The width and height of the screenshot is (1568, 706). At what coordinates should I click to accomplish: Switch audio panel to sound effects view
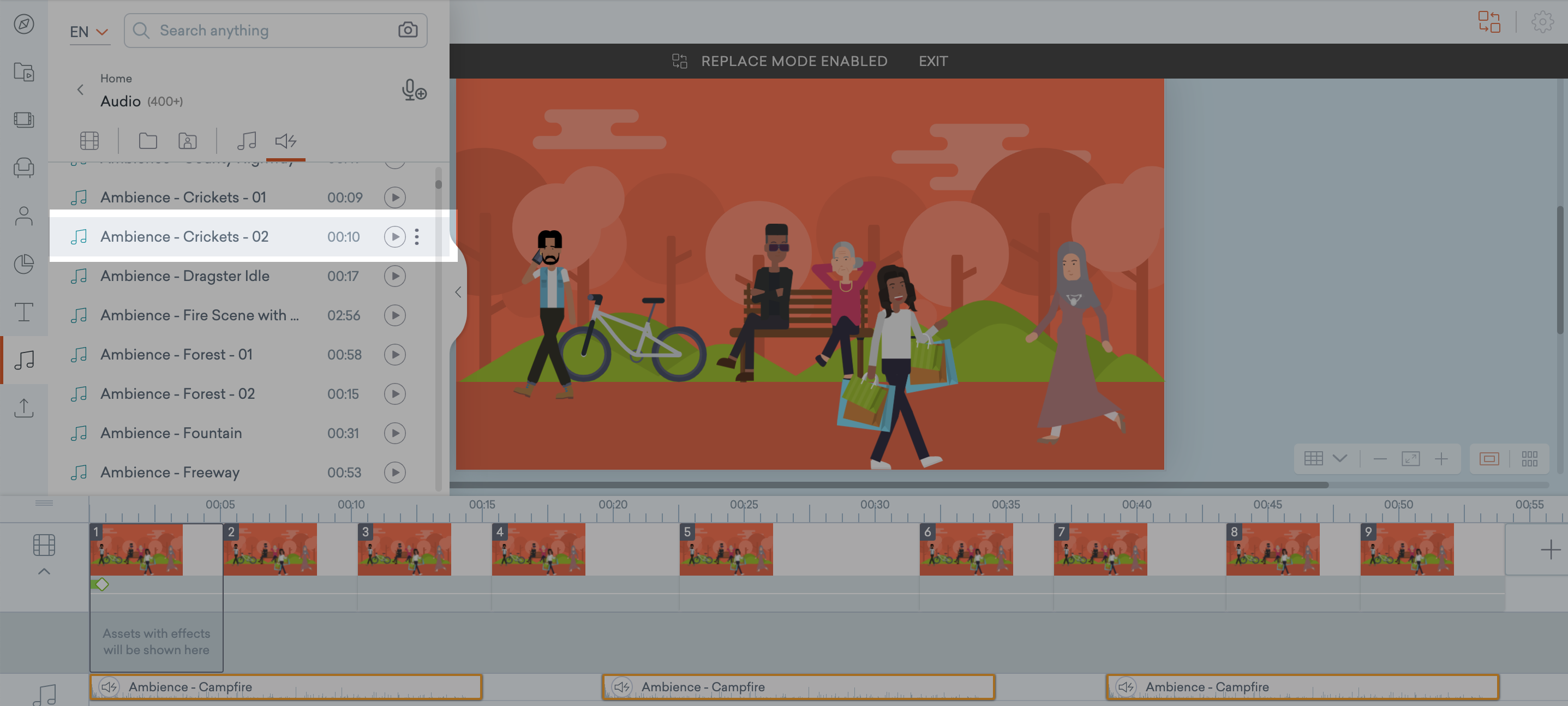pos(285,142)
